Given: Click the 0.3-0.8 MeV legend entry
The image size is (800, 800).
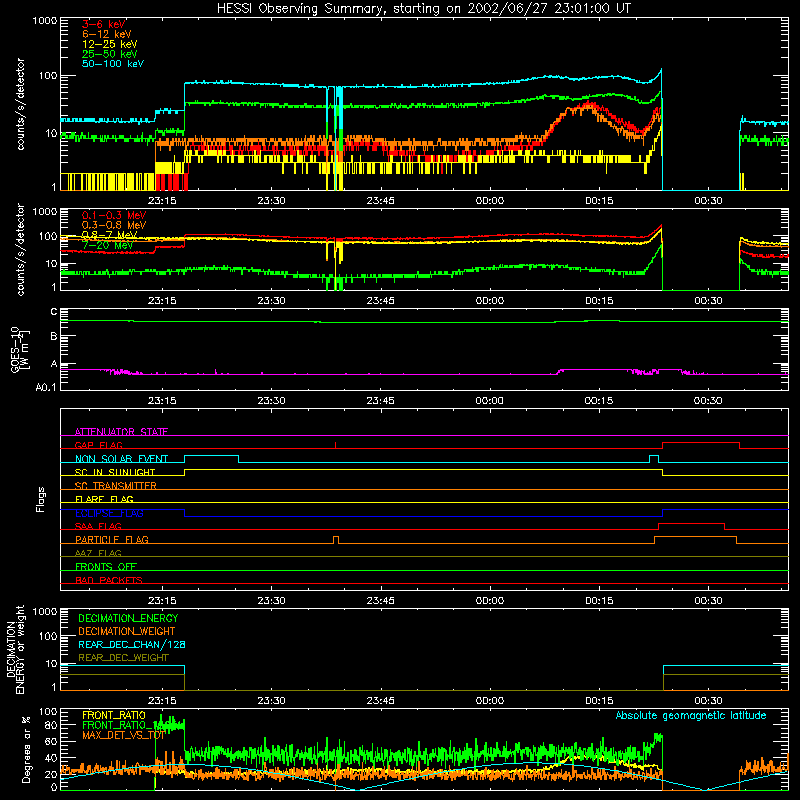Looking at the screenshot, I should [114, 225].
